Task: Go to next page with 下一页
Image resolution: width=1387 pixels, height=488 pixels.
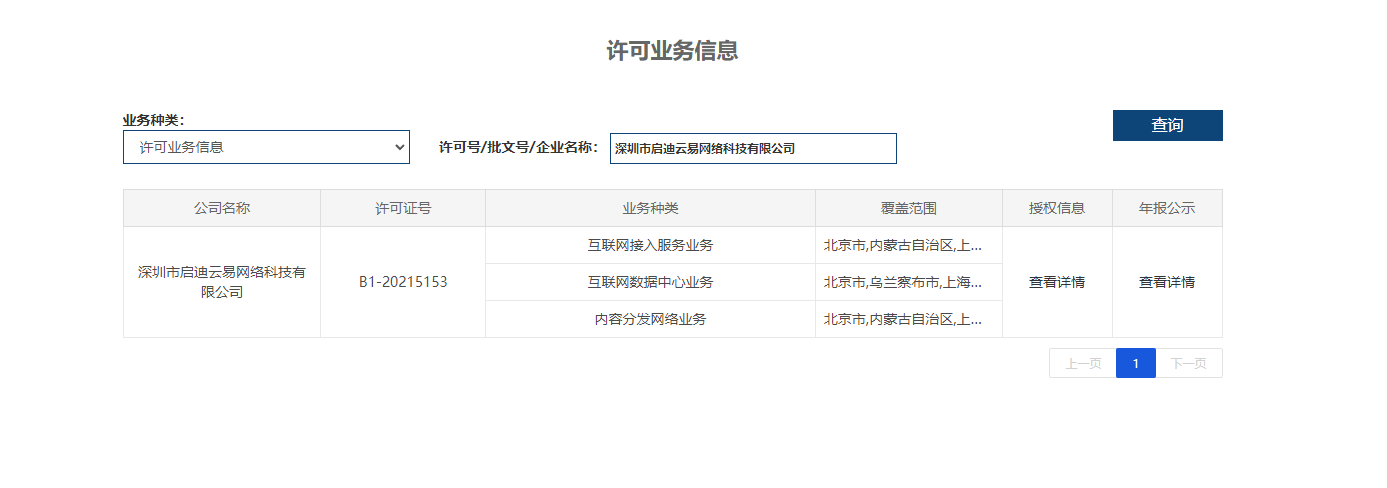Action: [1189, 363]
